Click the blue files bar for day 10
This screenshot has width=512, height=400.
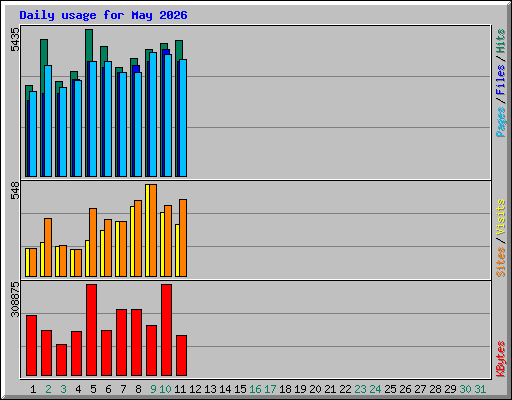click(x=166, y=52)
